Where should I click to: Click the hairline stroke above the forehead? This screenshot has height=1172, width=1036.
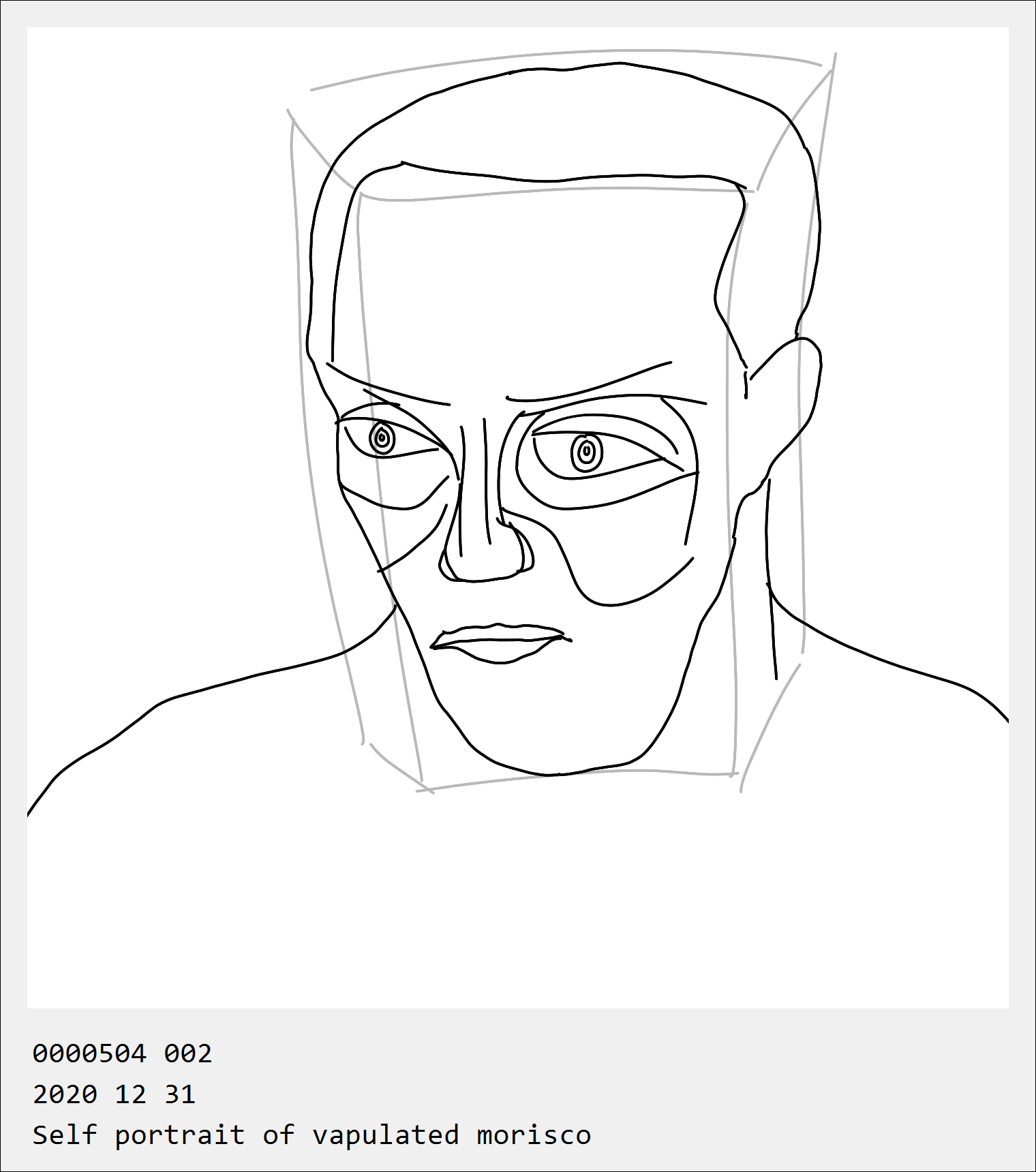click(573, 176)
